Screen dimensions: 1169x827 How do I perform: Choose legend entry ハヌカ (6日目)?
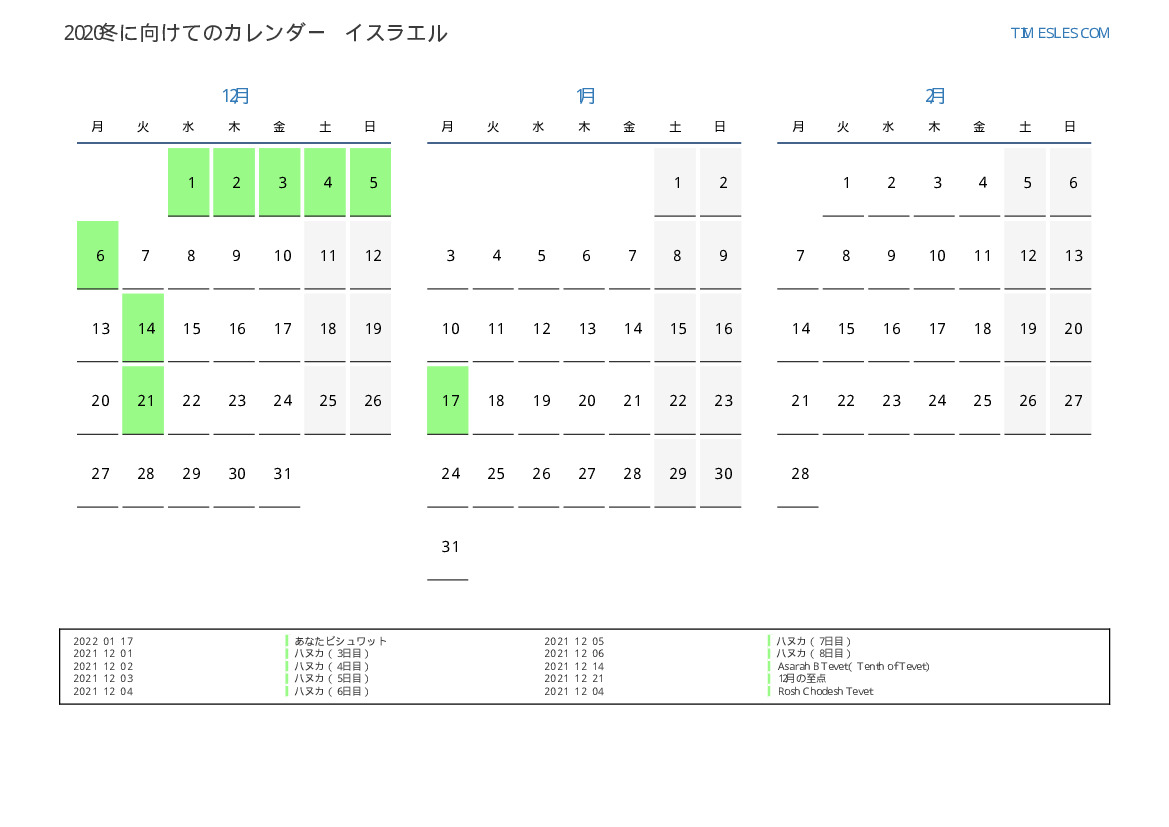click(x=332, y=691)
